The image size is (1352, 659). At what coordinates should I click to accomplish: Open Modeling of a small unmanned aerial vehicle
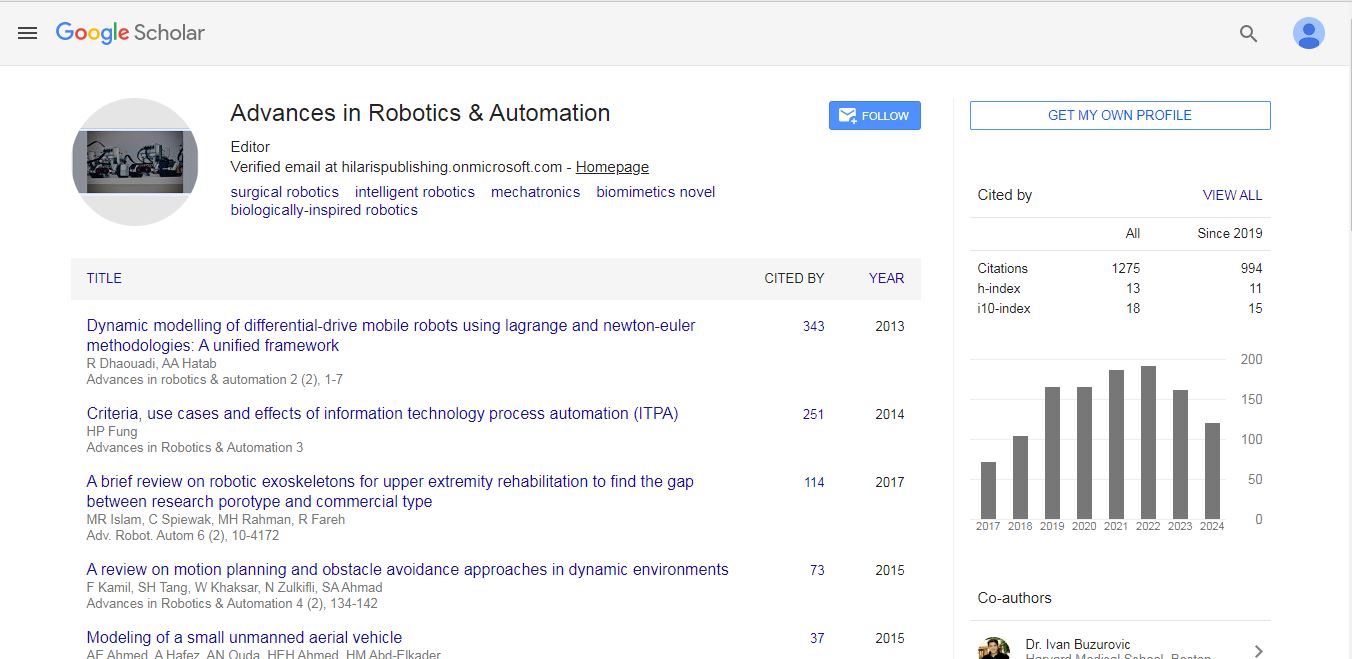coord(244,637)
